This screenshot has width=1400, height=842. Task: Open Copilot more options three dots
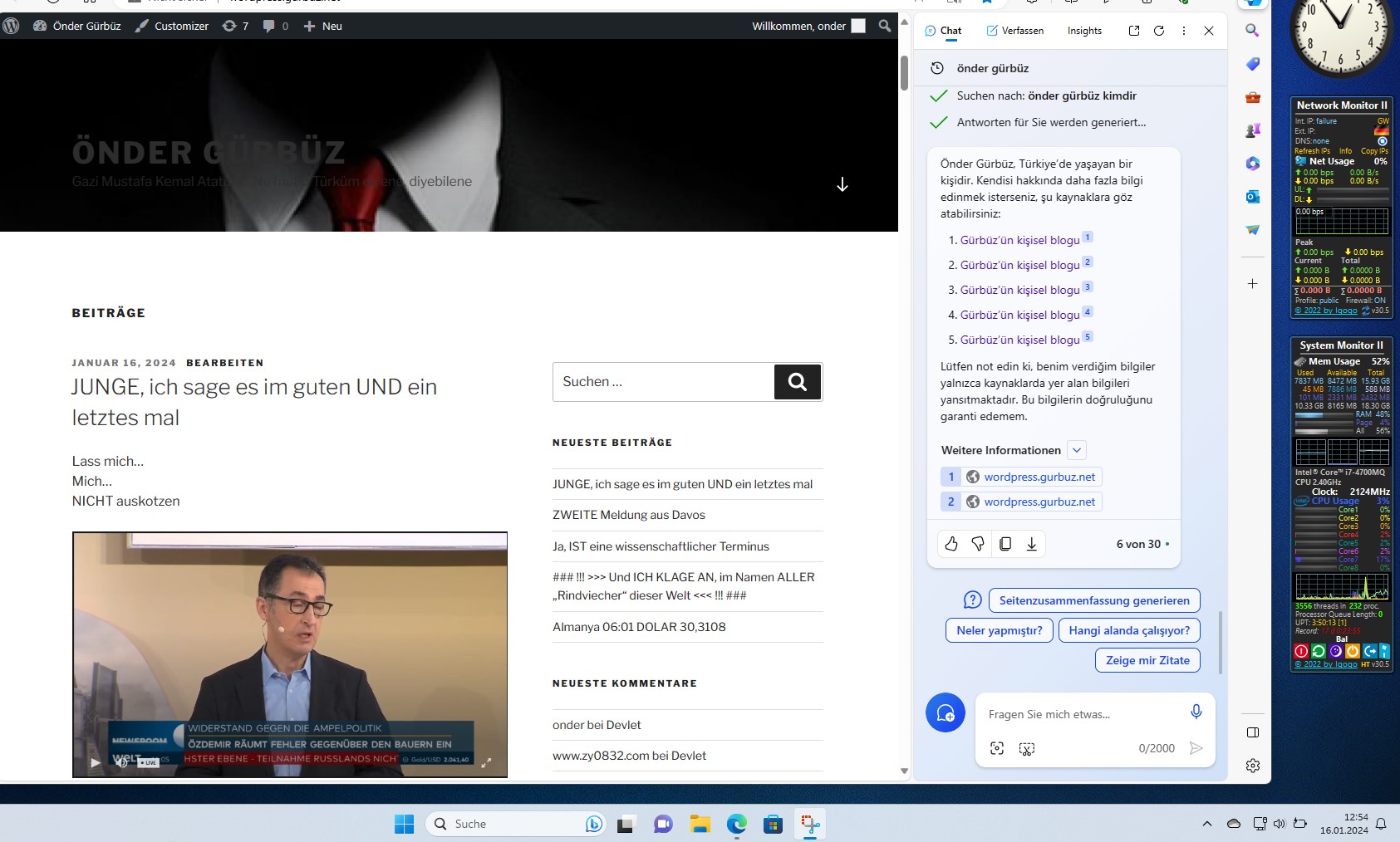[x=1184, y=31]
